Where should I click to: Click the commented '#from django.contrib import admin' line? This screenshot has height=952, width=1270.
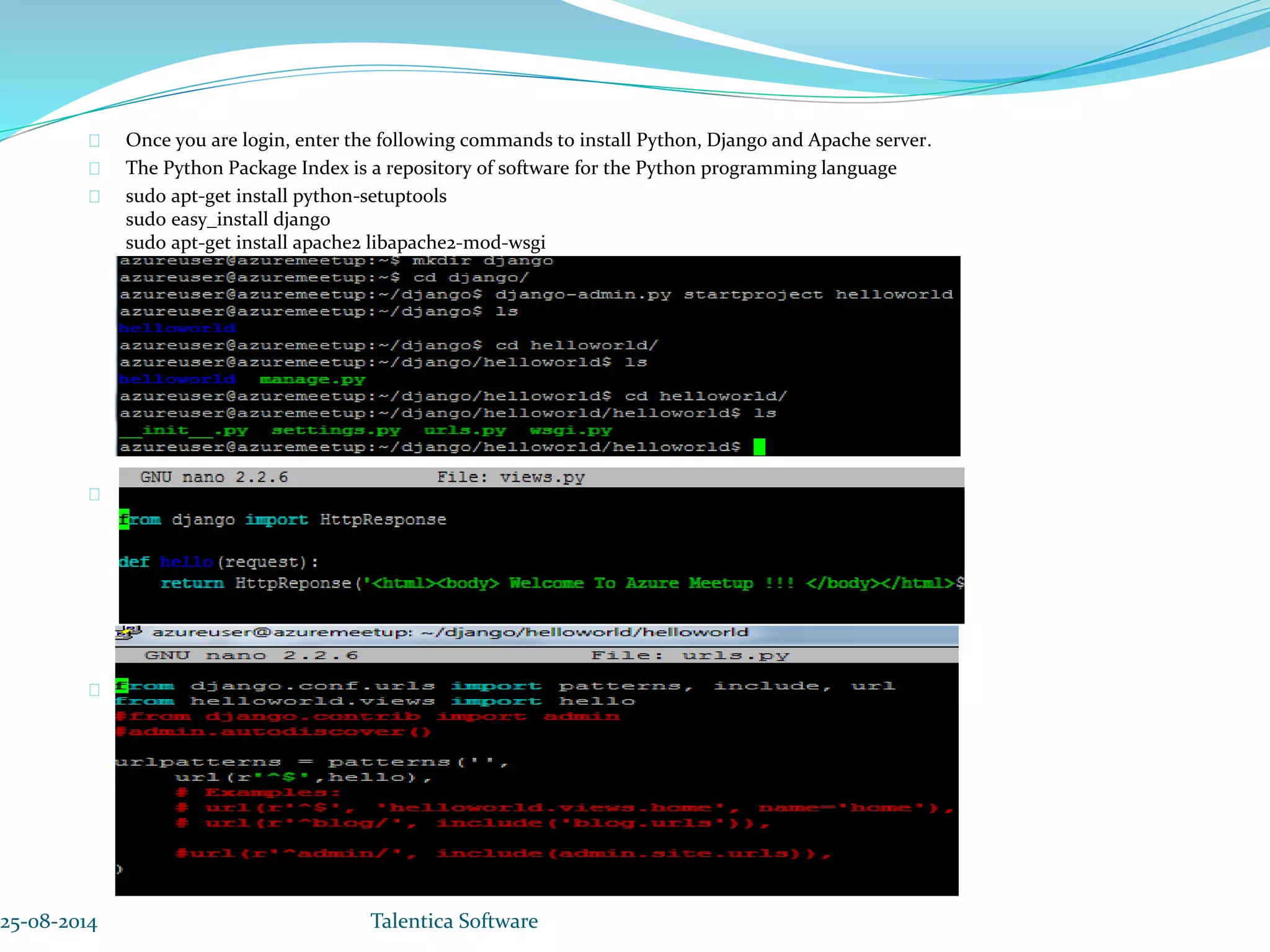point(368,716)
